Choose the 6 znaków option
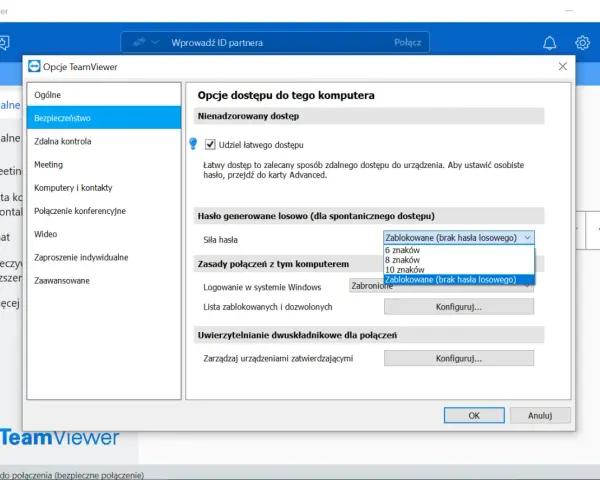The height and width of the screenshot is (480, 600). pos(459,250)
